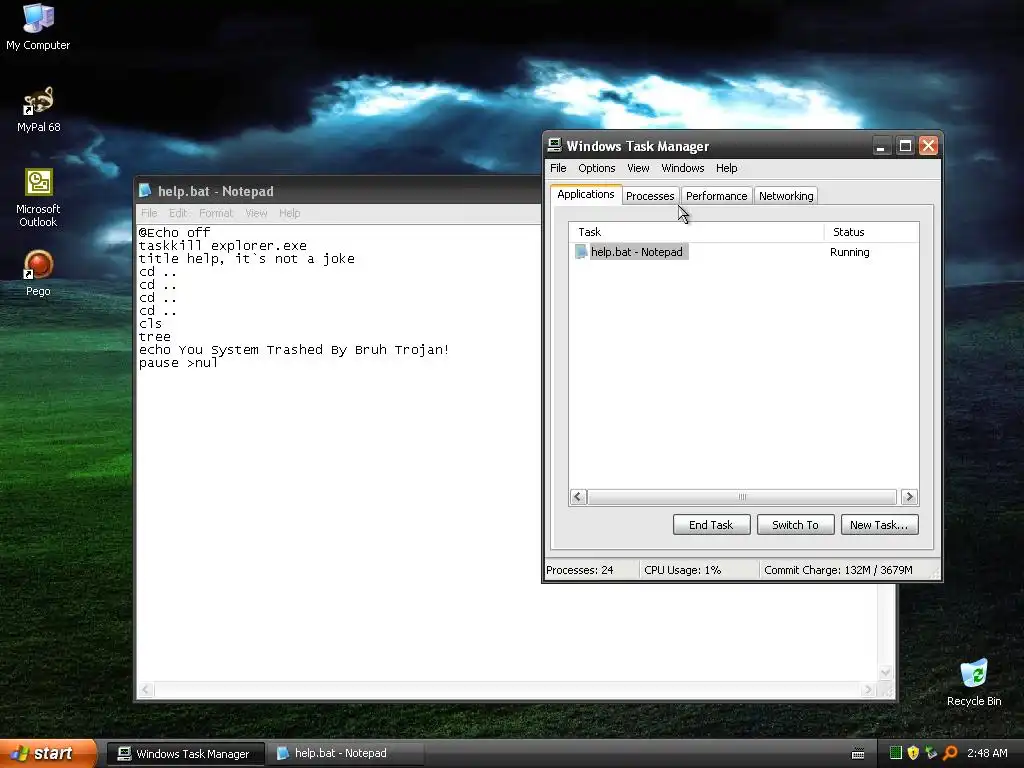
Task: Minimize the Windows Task Manager window
Action: coord(882,145)
